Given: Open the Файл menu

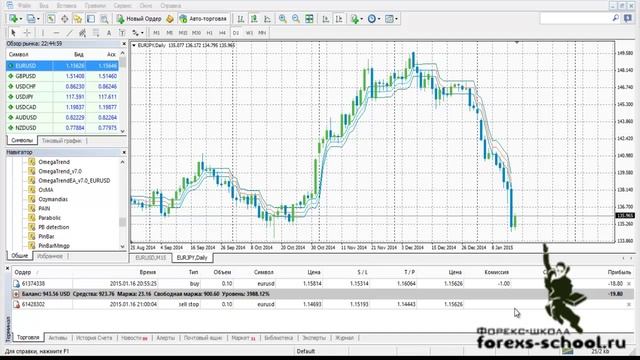Looking at the screenshot, I should (24, 6).
